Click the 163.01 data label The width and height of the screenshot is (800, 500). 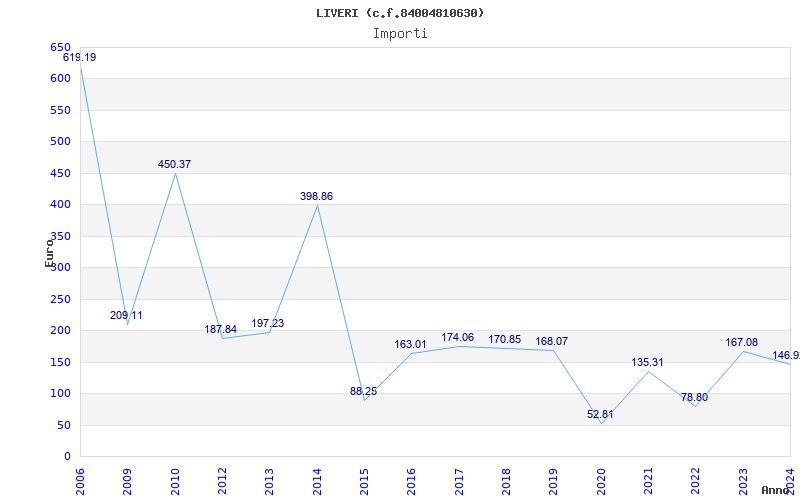coord(410,344)
